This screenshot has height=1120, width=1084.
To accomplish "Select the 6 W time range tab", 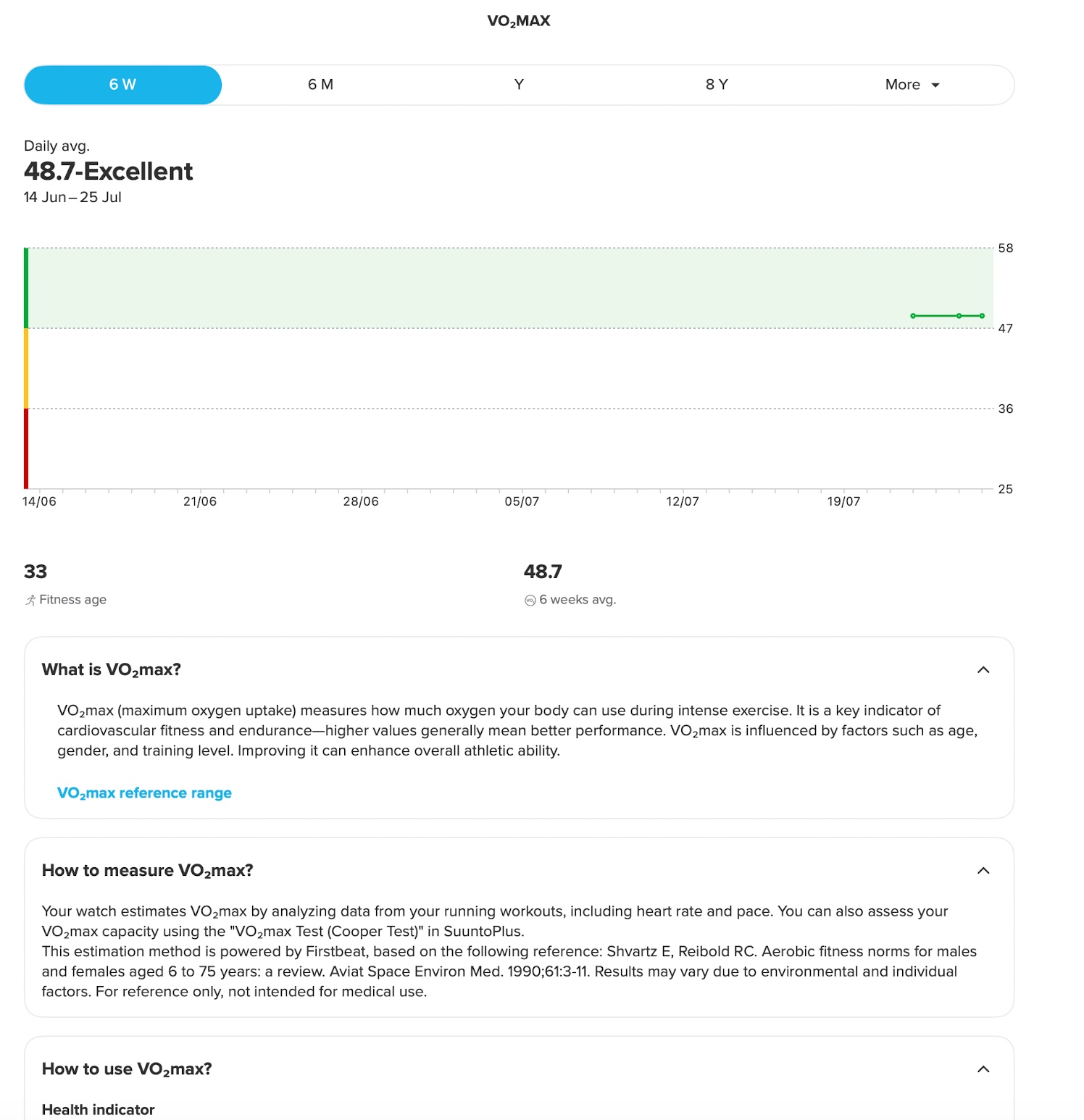I will pos(123,85).
